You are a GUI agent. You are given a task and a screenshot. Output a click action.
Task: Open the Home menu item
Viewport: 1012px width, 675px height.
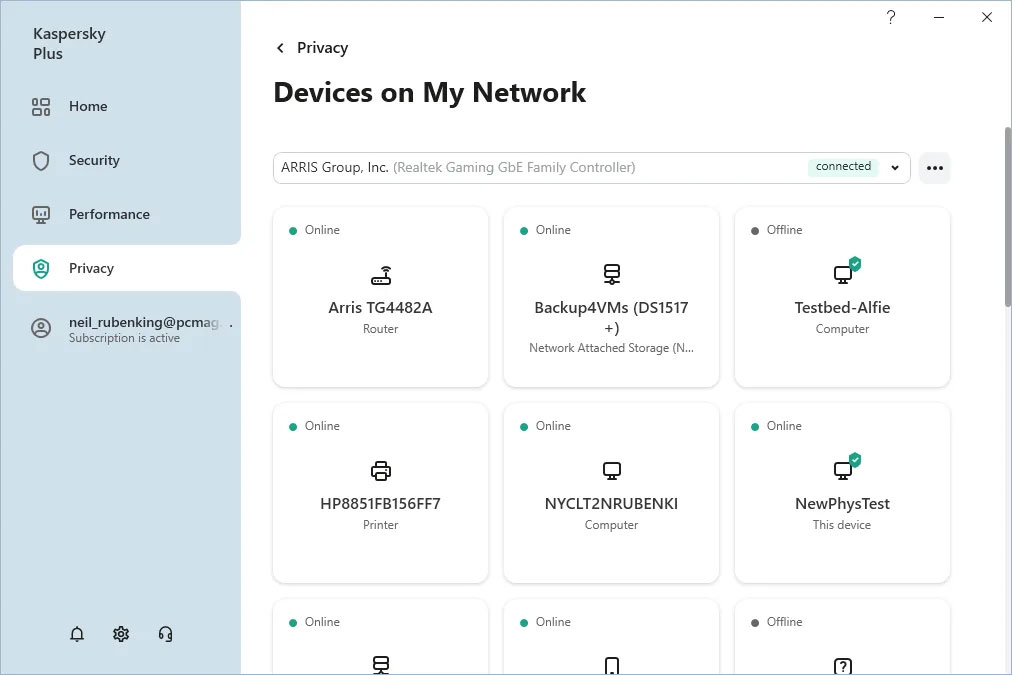click(126, 106)
